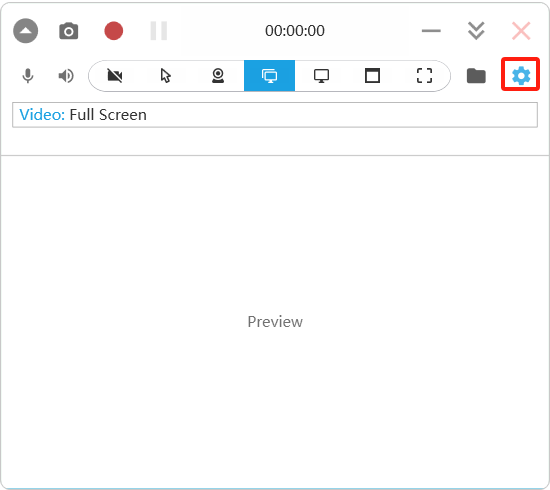Choose the single screen monitor source
The width and height of the screenshot is (550, 490).
click(321, 76)
